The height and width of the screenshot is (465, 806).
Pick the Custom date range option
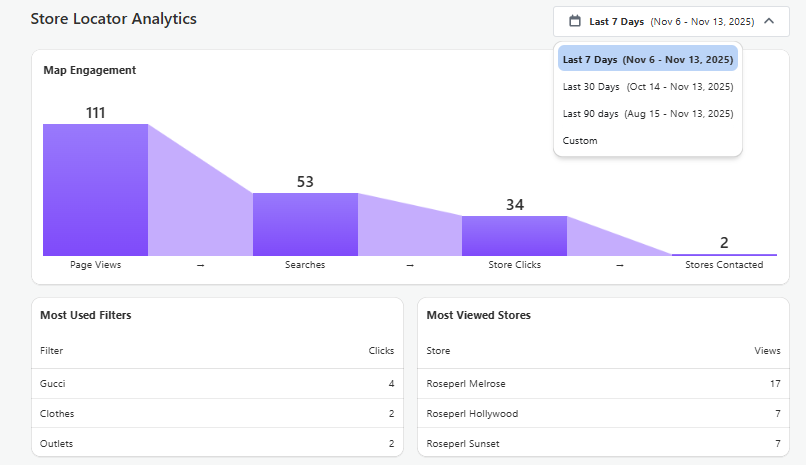[x=580, y=141]
